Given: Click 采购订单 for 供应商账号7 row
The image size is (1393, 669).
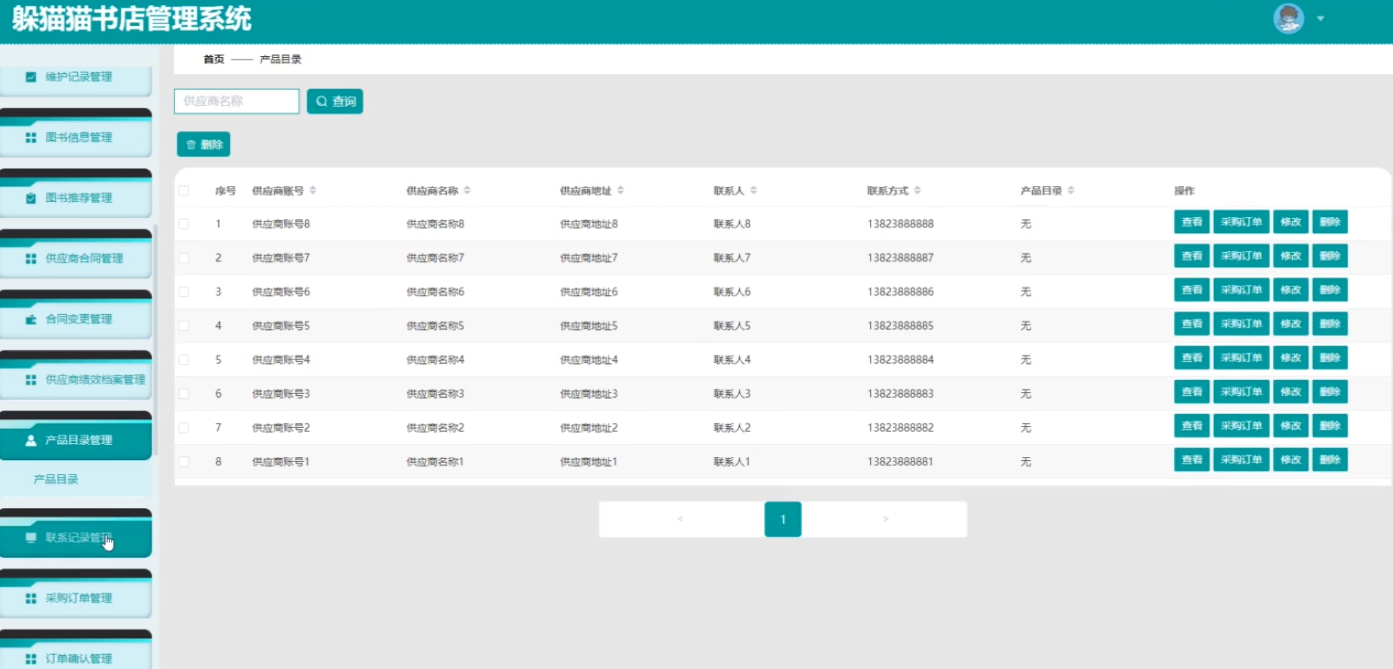Looking at the screenshot, I should coord(1241,256).
